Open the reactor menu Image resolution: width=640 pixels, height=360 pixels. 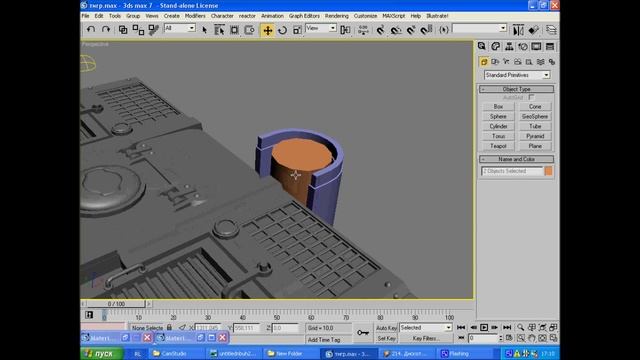tap(247, 16)
